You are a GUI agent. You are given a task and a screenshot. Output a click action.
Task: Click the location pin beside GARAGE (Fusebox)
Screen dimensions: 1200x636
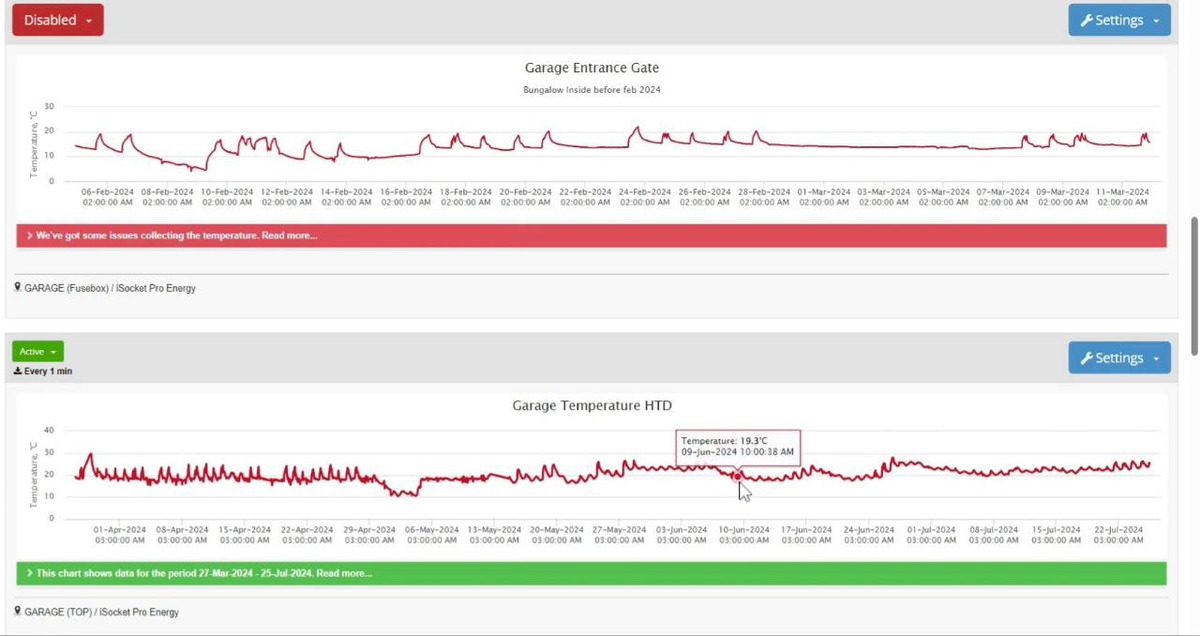tap(18, 288)
